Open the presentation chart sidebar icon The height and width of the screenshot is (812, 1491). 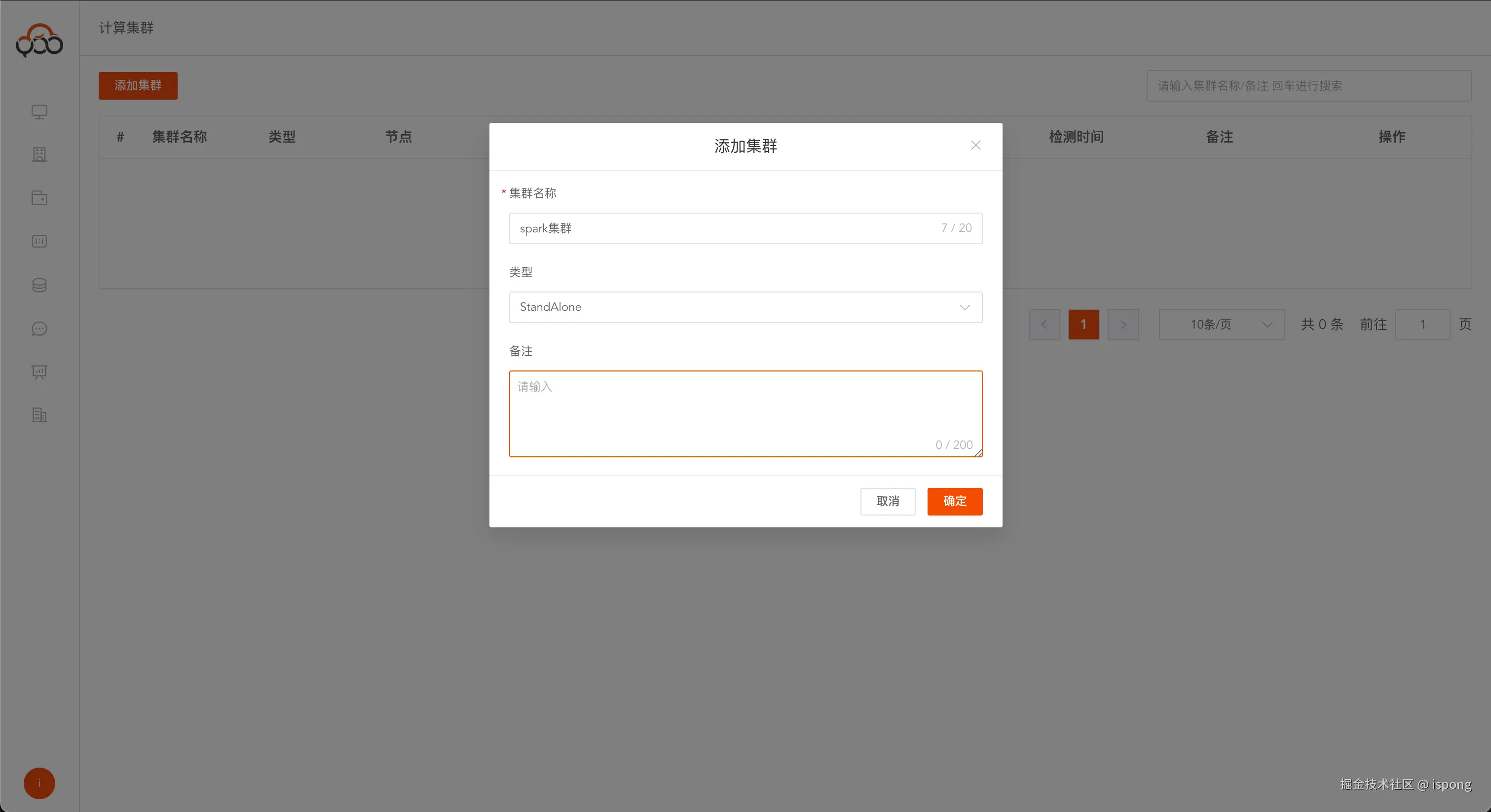tap(39, 372)
